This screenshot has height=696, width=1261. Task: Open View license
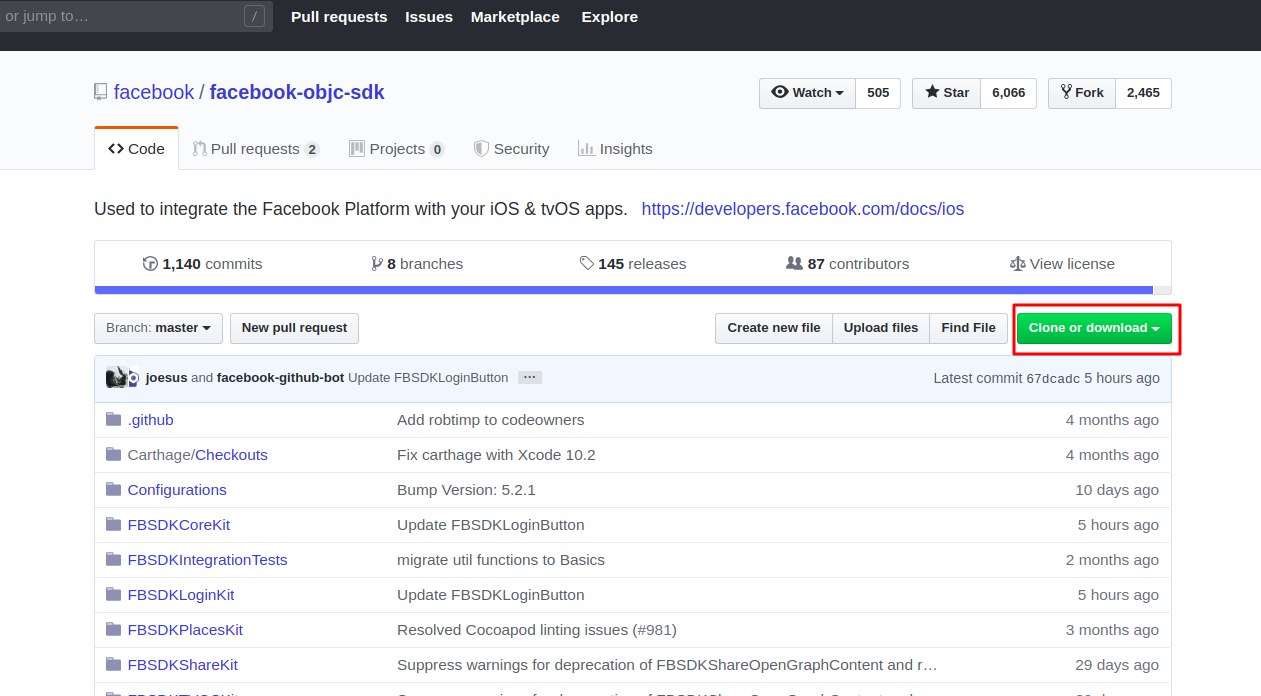tap(1062, 264)
